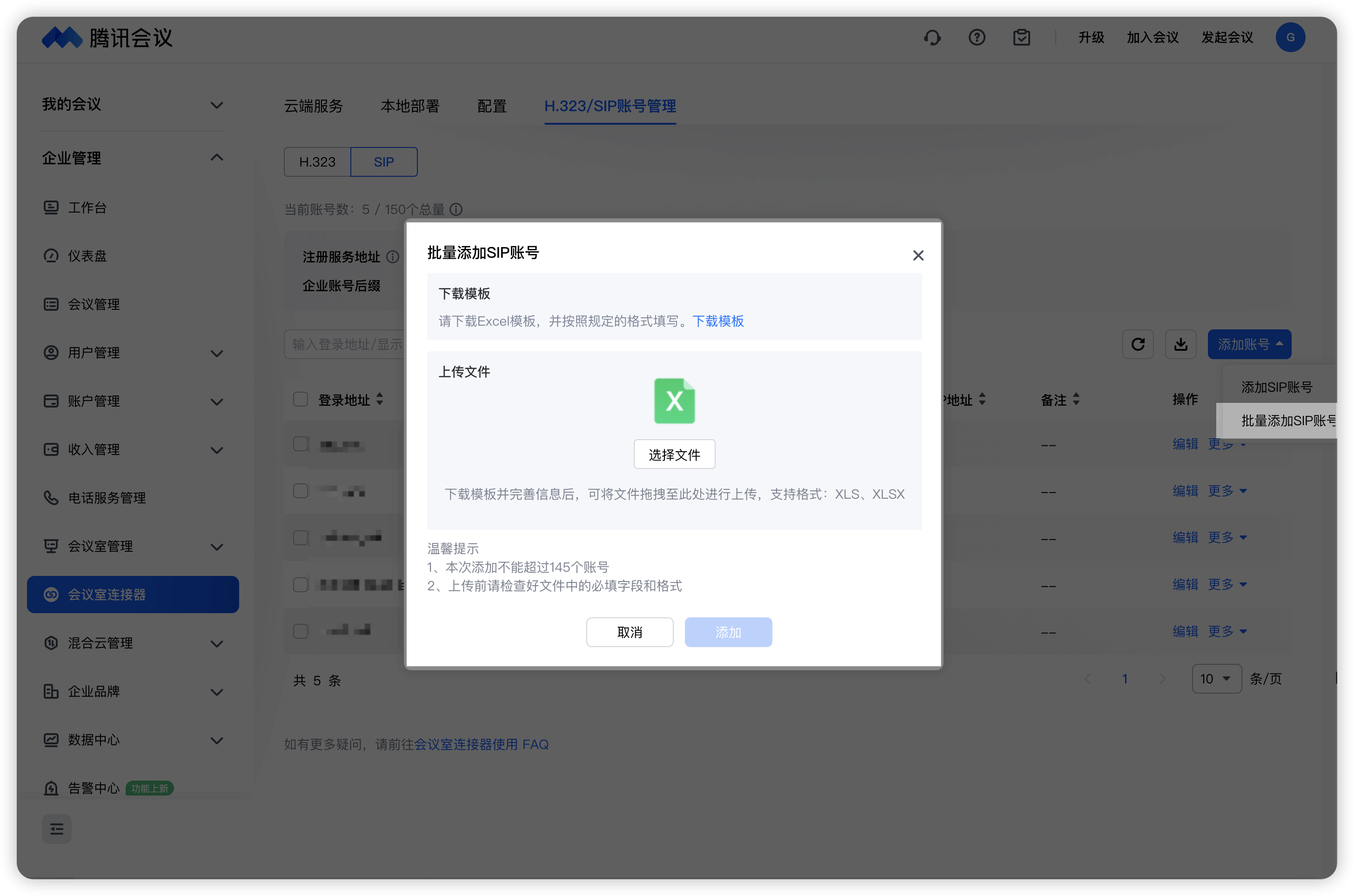The image size is (1354, 896).
Task: Click the refresh list icon button
Action: click(1137, 344)
